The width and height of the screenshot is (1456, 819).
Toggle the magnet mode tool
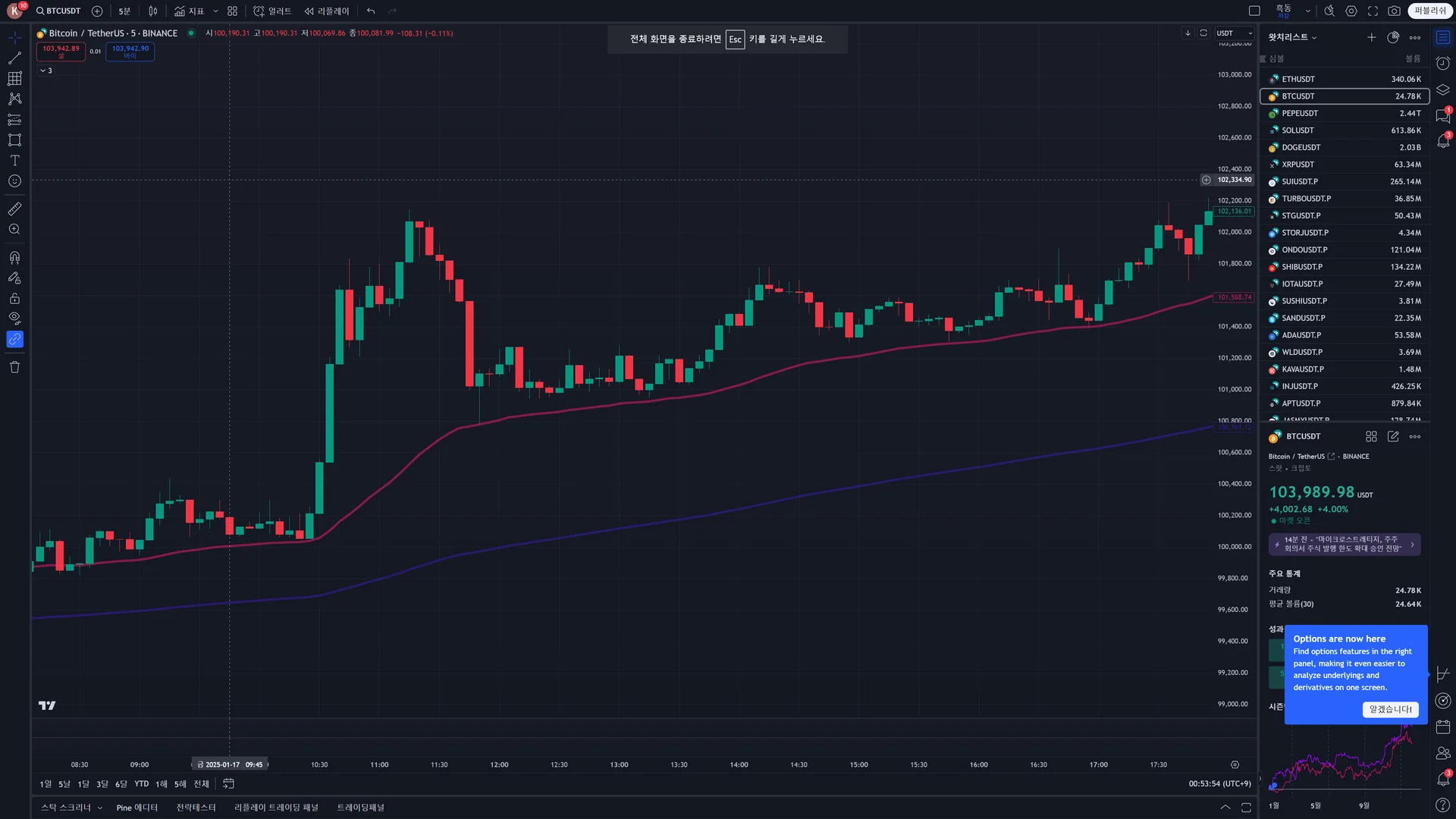tap(14, 258)
